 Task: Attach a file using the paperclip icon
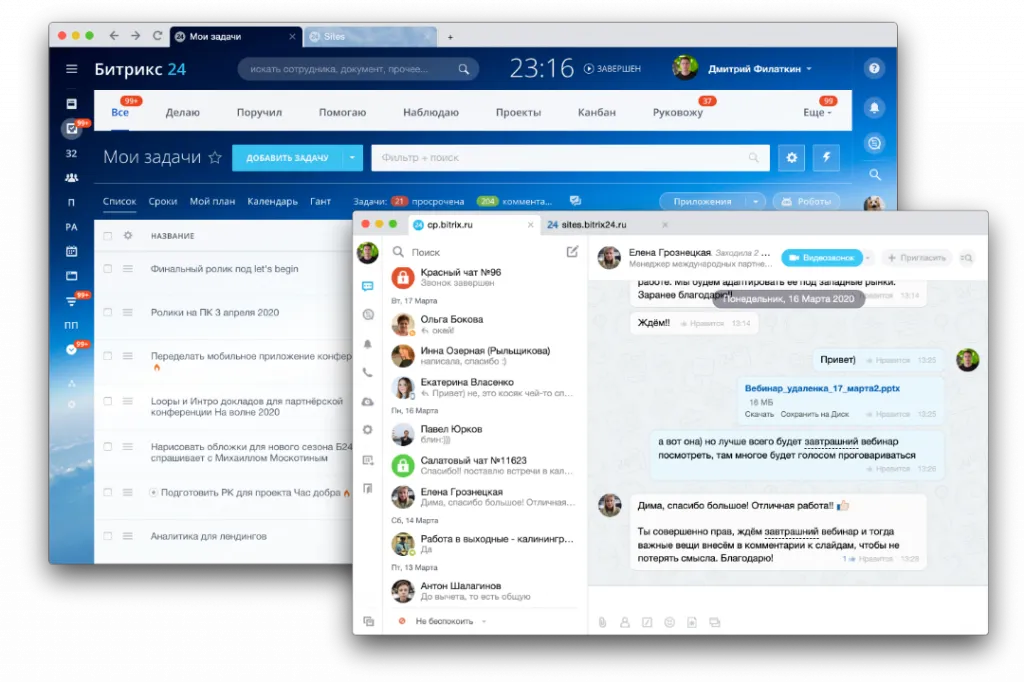[x=602, y=622]
